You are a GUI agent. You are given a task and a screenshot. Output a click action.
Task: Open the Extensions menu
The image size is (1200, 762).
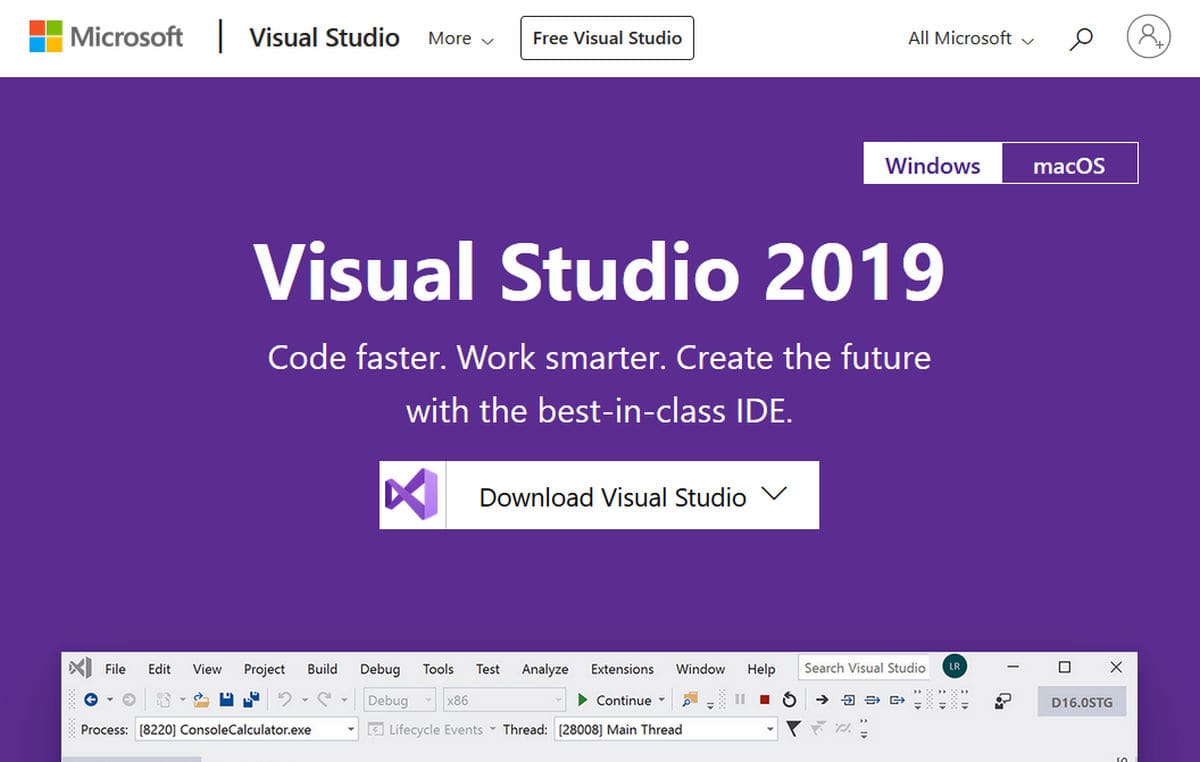tap(622, 669)
